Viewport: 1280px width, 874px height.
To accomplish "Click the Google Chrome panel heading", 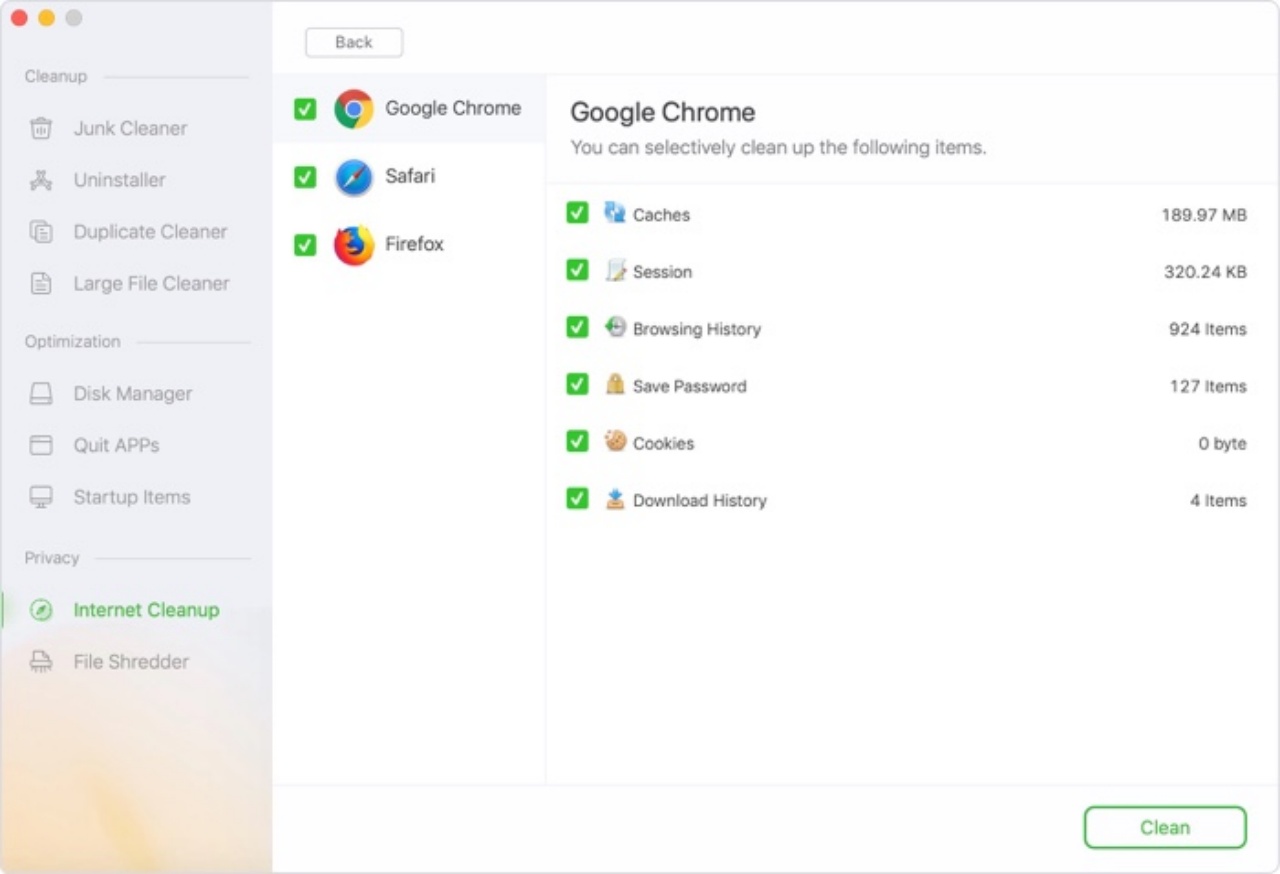I will point(662,112).
